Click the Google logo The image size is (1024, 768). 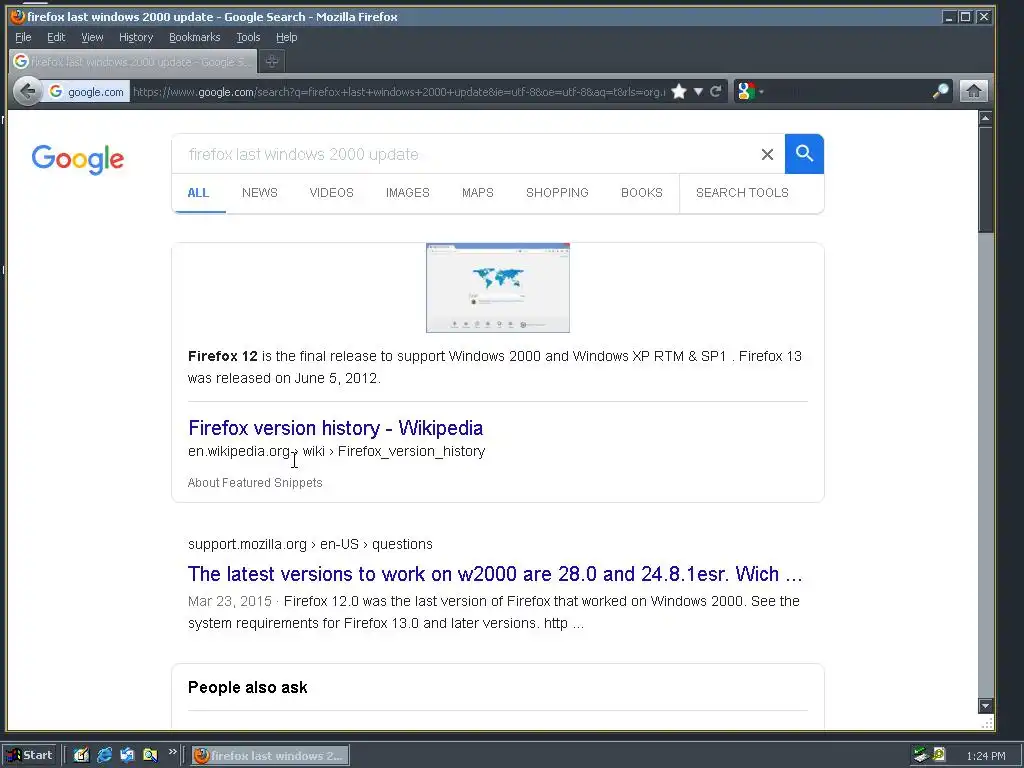pyautogui.click(x=78, y=159)
